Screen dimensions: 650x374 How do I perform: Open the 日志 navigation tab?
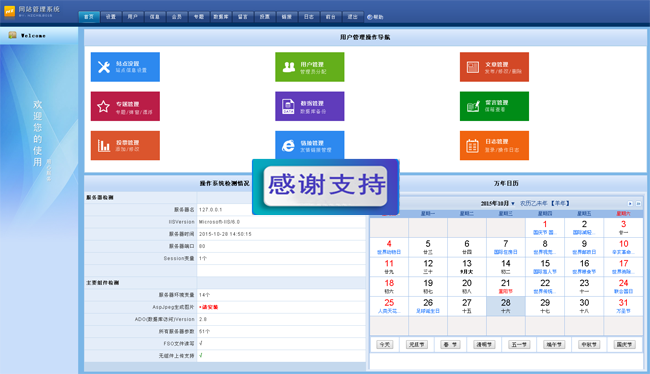(308, 17)
